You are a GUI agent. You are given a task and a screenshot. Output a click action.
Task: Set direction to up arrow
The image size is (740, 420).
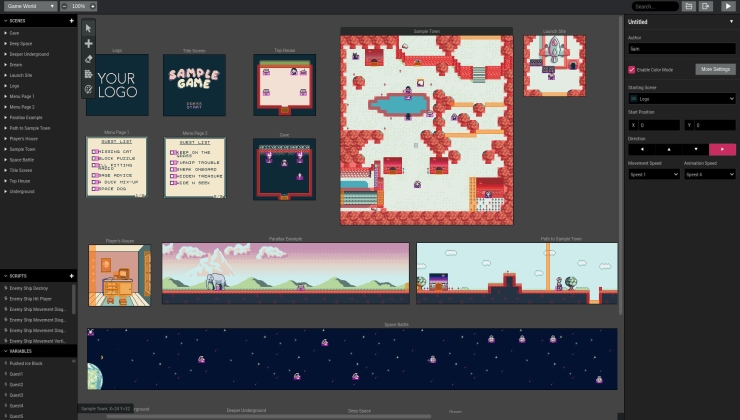click(x=669, y=149)
